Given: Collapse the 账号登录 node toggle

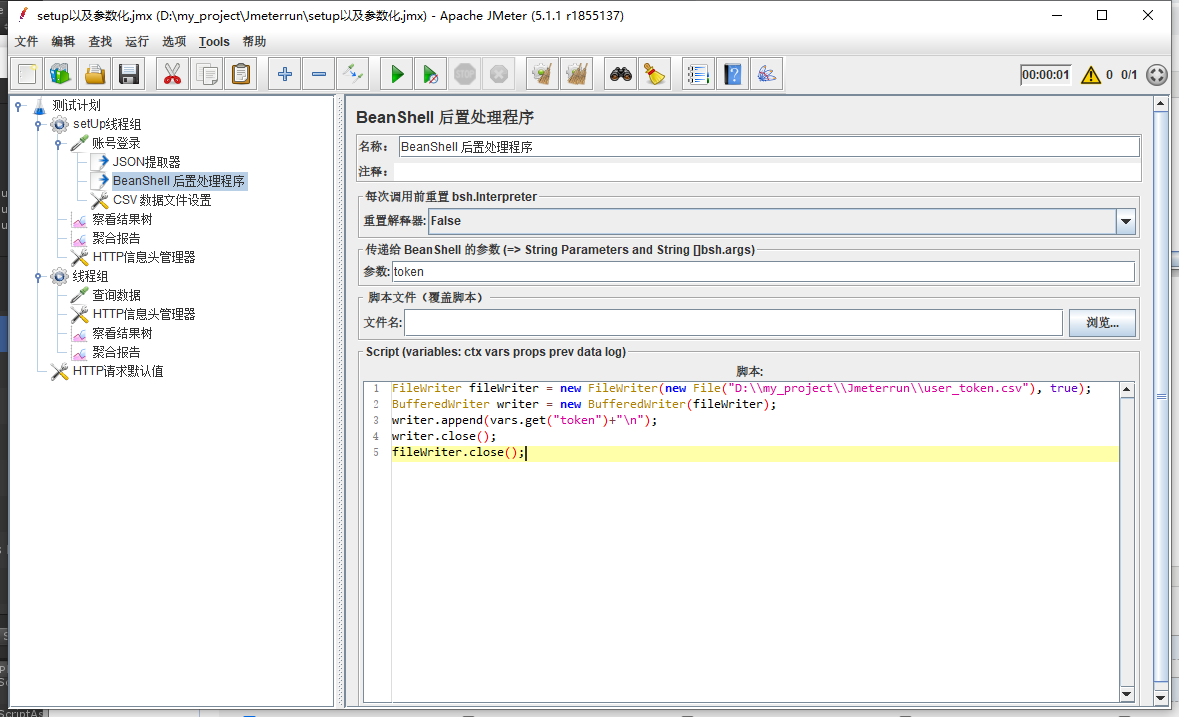Looking at the screenshot, I should pyautogui.click(x=59, y=144).
